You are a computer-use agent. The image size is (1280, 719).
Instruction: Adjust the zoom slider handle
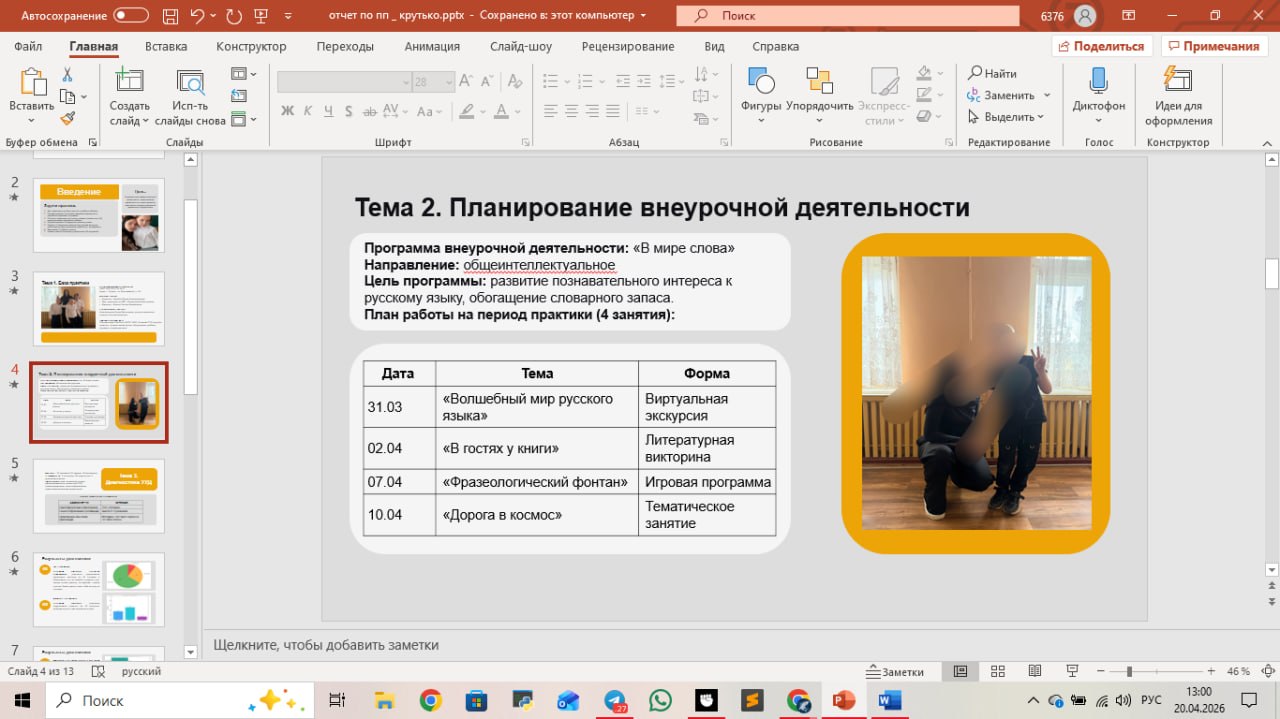[x=1129, y=672]
